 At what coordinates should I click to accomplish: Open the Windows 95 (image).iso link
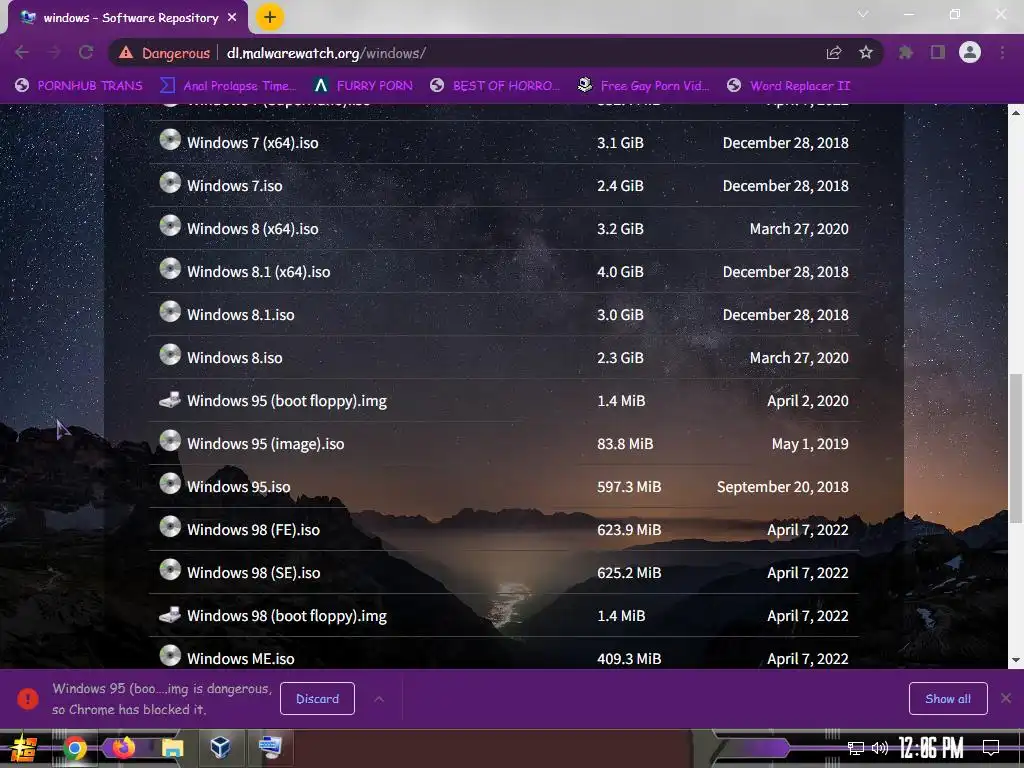point(265,444)
